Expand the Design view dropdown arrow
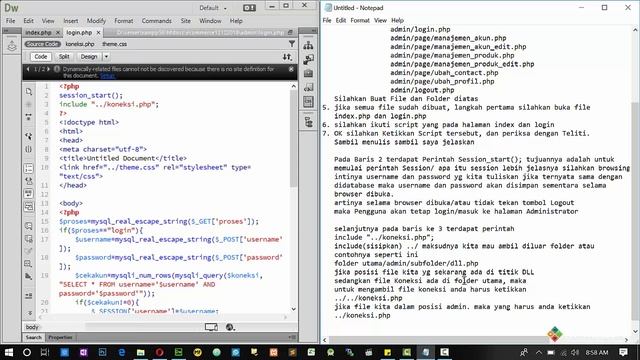The image size is (640, 360). 106,57
